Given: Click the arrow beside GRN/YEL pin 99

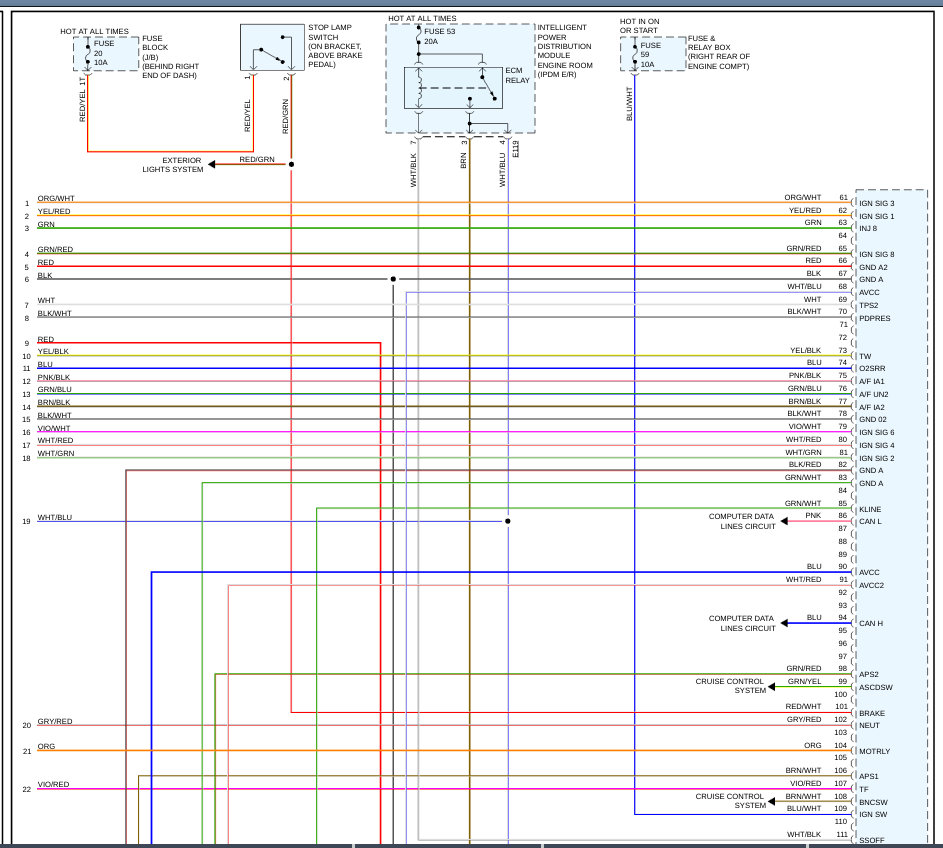Looking at the screenshot, I should tap(776, 686).
